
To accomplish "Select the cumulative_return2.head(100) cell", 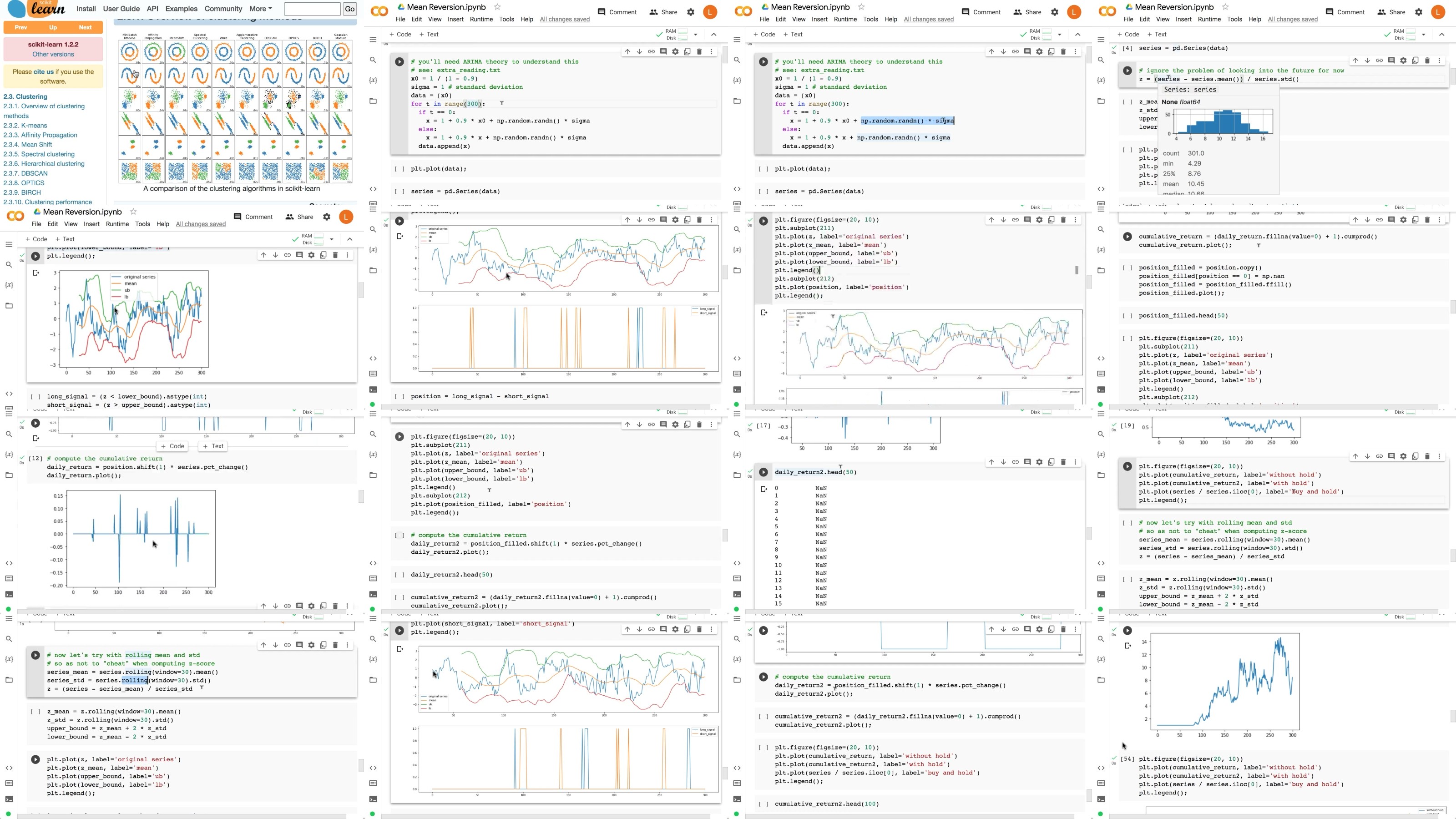I will (x=919, y=804).
